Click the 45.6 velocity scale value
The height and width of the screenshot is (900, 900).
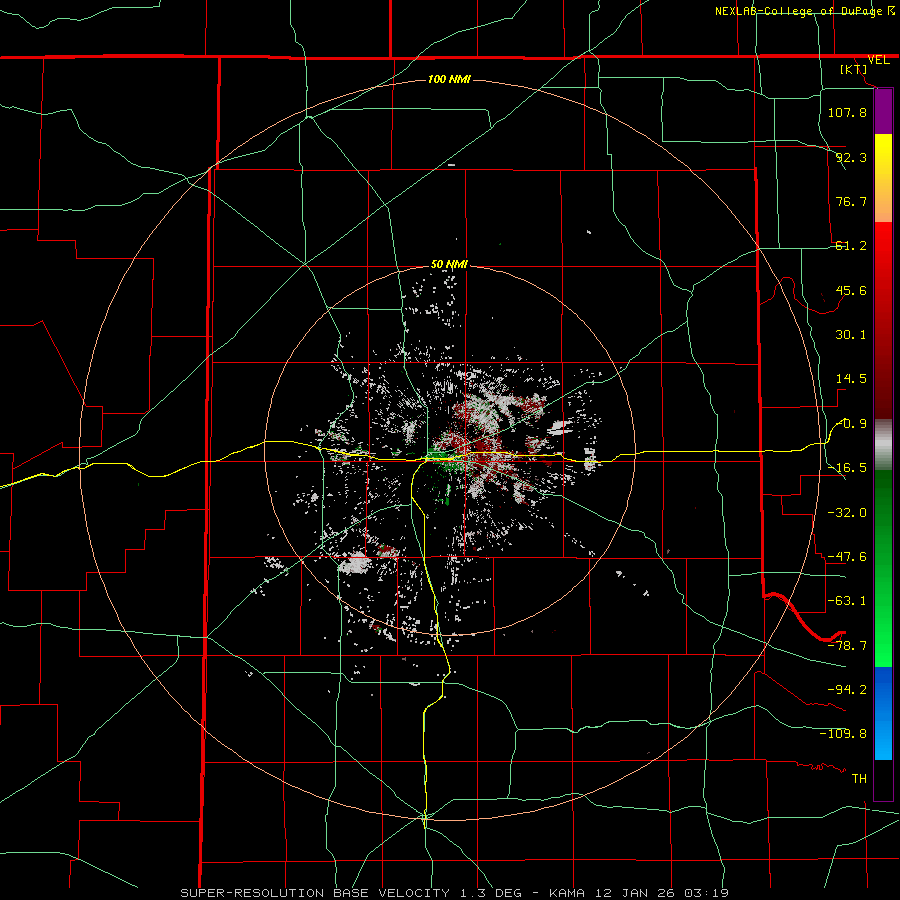(x=851, y=290)
